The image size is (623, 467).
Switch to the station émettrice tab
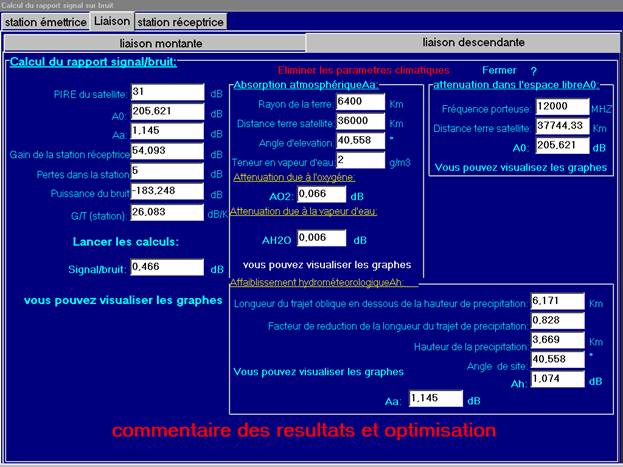click(45, 22)
